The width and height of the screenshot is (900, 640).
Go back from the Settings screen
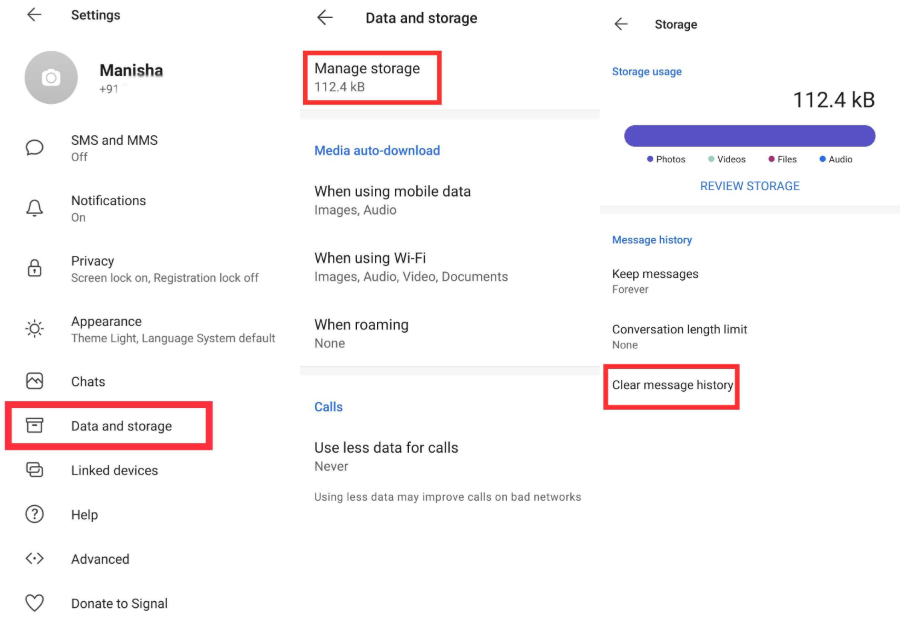click(x=35, y=15)
